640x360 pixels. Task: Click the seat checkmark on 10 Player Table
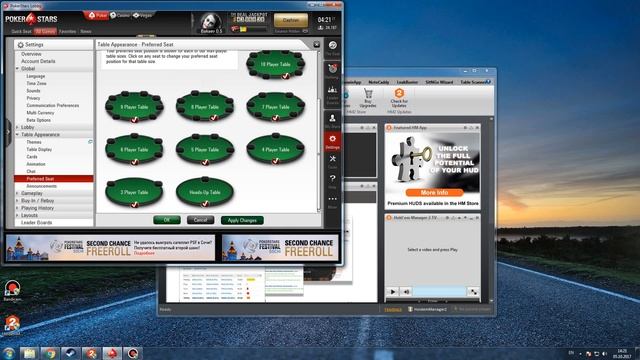point(286,76)
